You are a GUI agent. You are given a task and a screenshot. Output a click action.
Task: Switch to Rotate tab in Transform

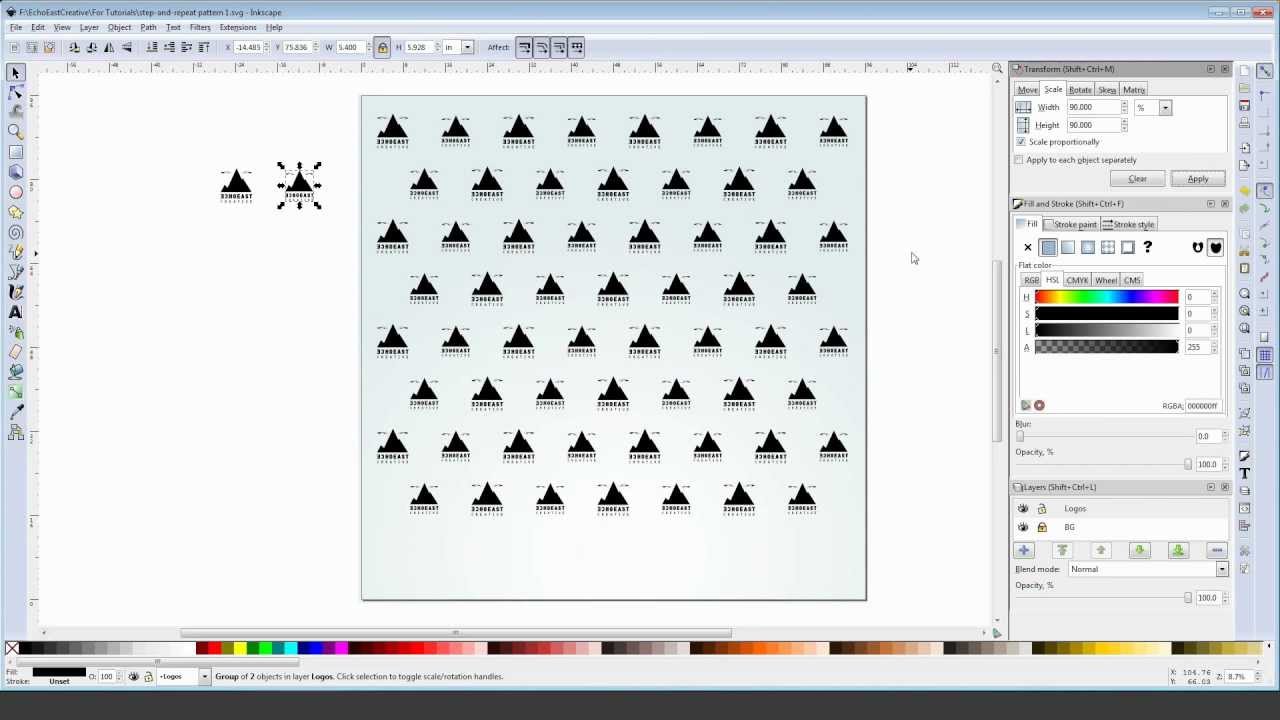pyautogui.click(x=1080, y=90)
